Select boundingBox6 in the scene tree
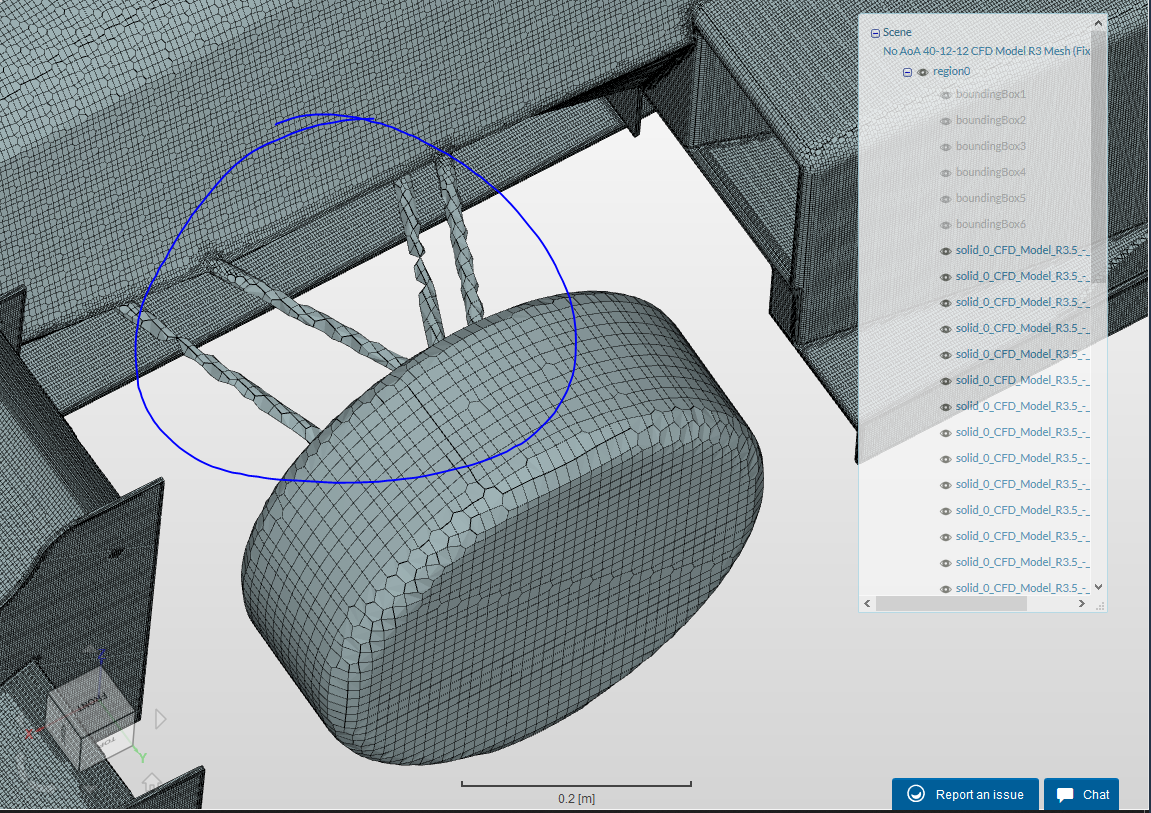The image size is (1151, 813). click(990, 224)
